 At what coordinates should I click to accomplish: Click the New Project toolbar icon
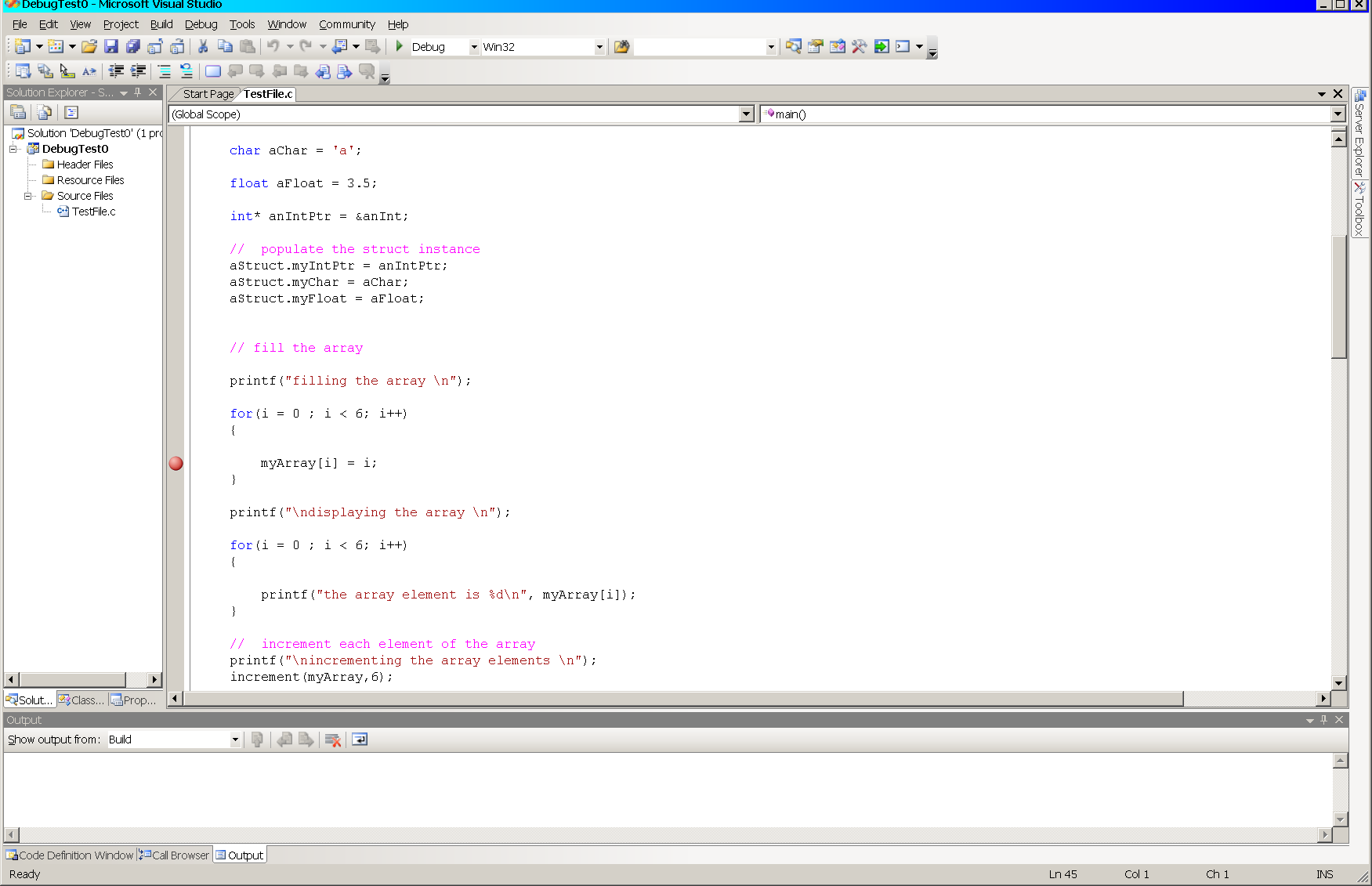(x=23, y=47)
